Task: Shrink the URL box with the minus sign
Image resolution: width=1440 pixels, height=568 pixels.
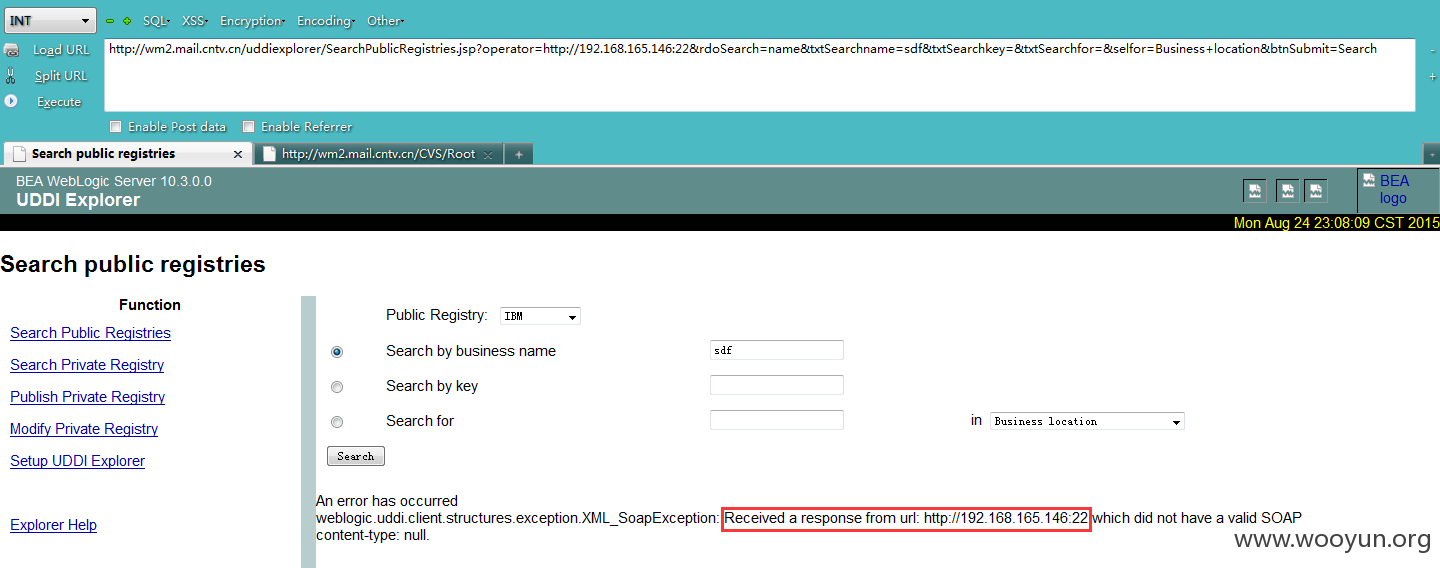Action: (1432, 50)
